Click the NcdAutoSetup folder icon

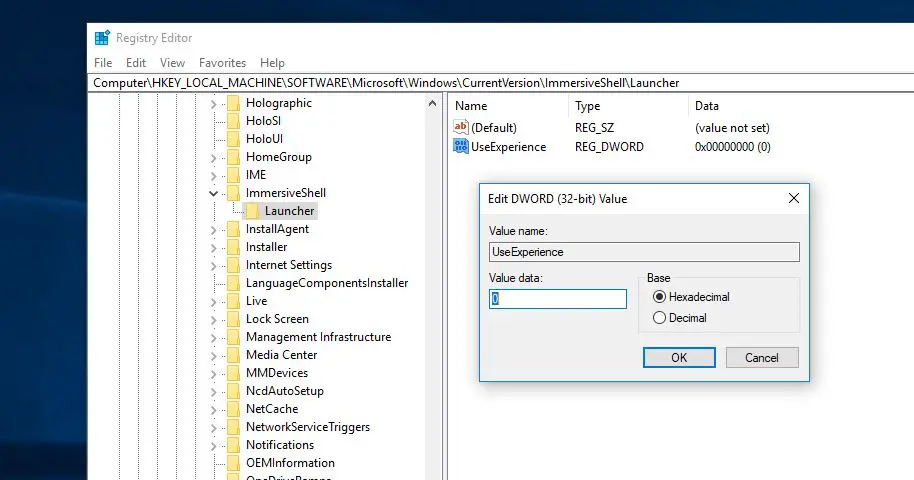233,391
